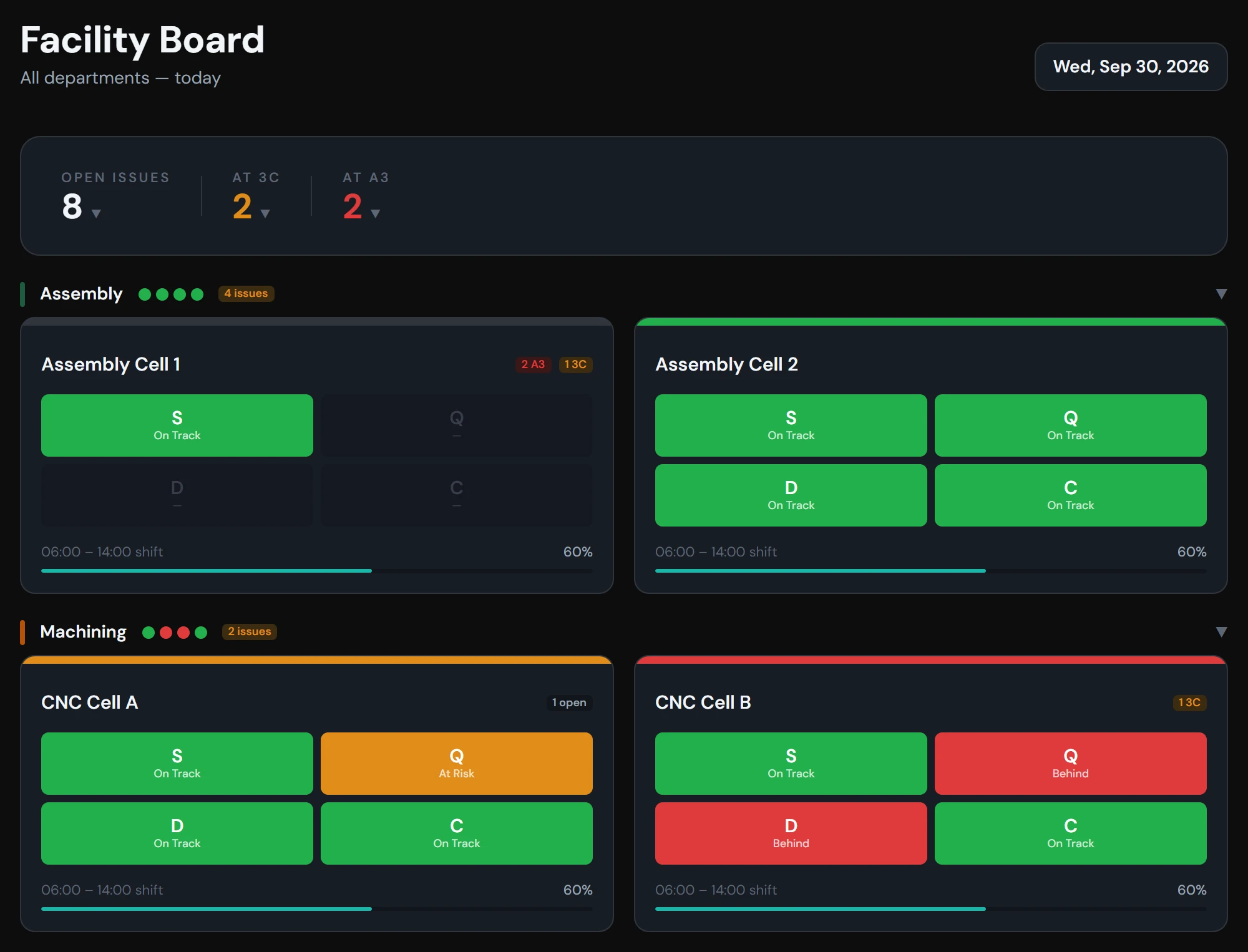Select Assembly Cell 2 C On Track tile
Image resolution: width=1248 pixels, height=952 pixels.
1071,495
